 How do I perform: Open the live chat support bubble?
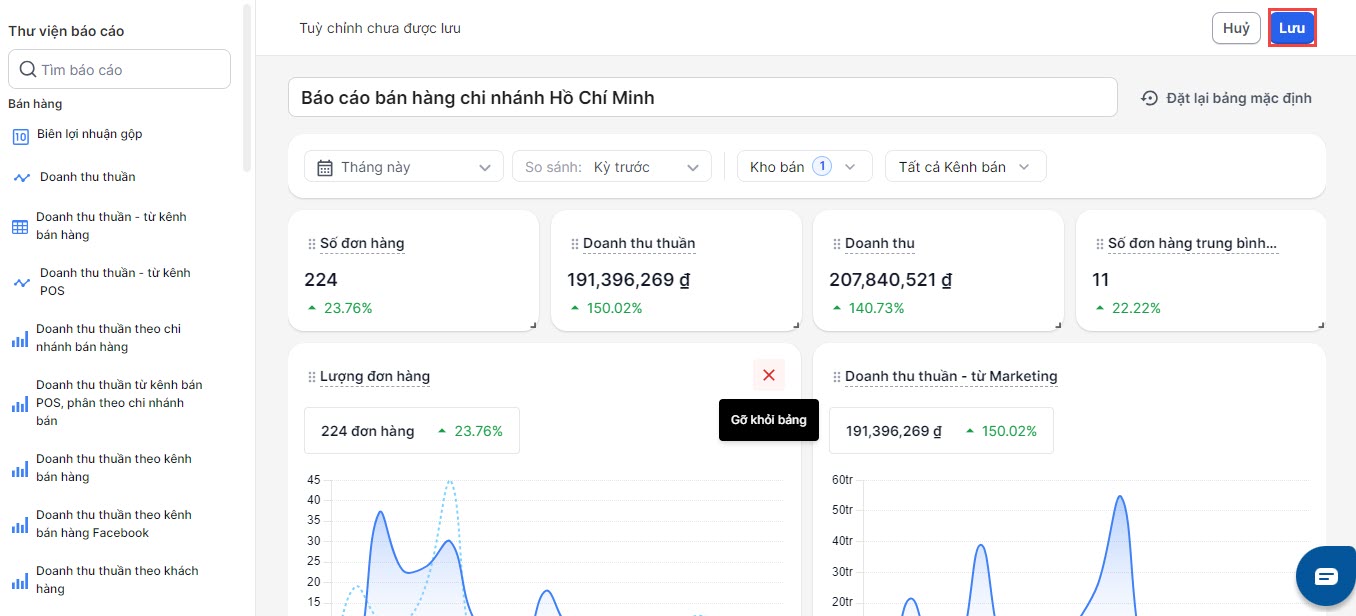1325,576
